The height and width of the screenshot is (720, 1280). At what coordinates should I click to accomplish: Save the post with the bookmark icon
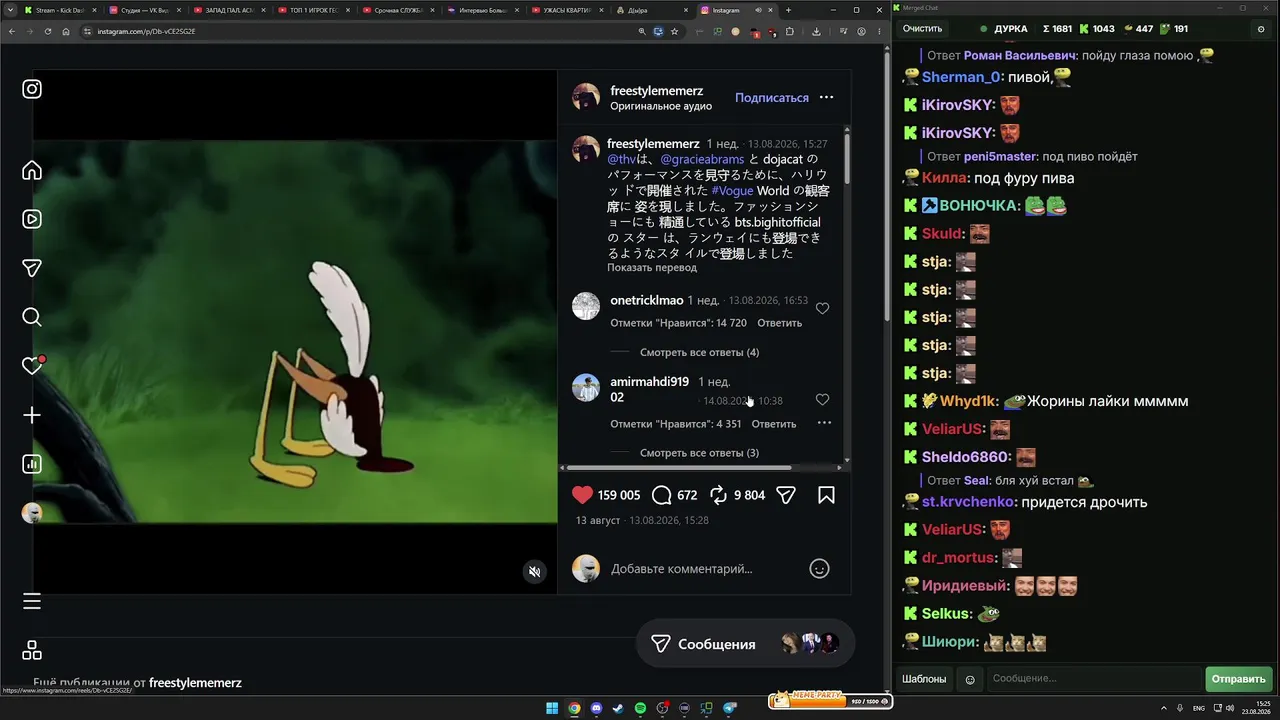(x=827, y=495)
